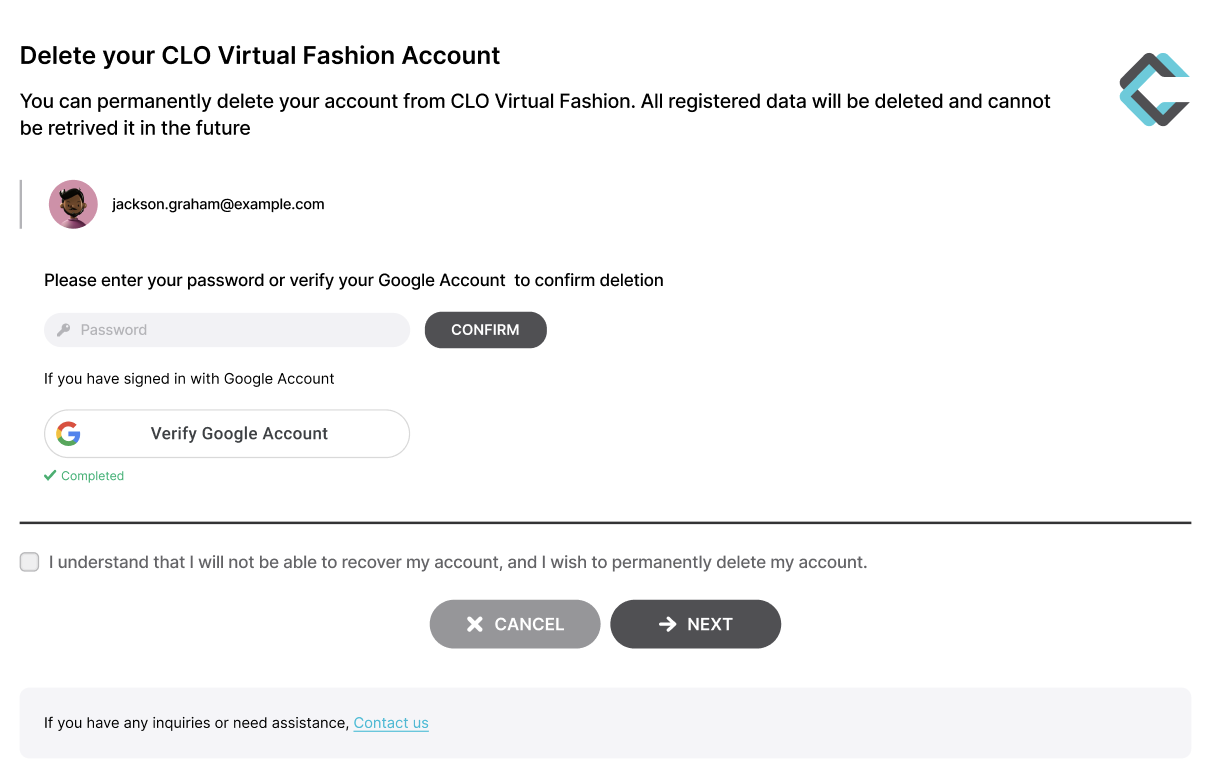Click the 'Please enter your password' instruction text
Image resolution: width=1212 pixels, height=774 pixels.
[354, 281]
